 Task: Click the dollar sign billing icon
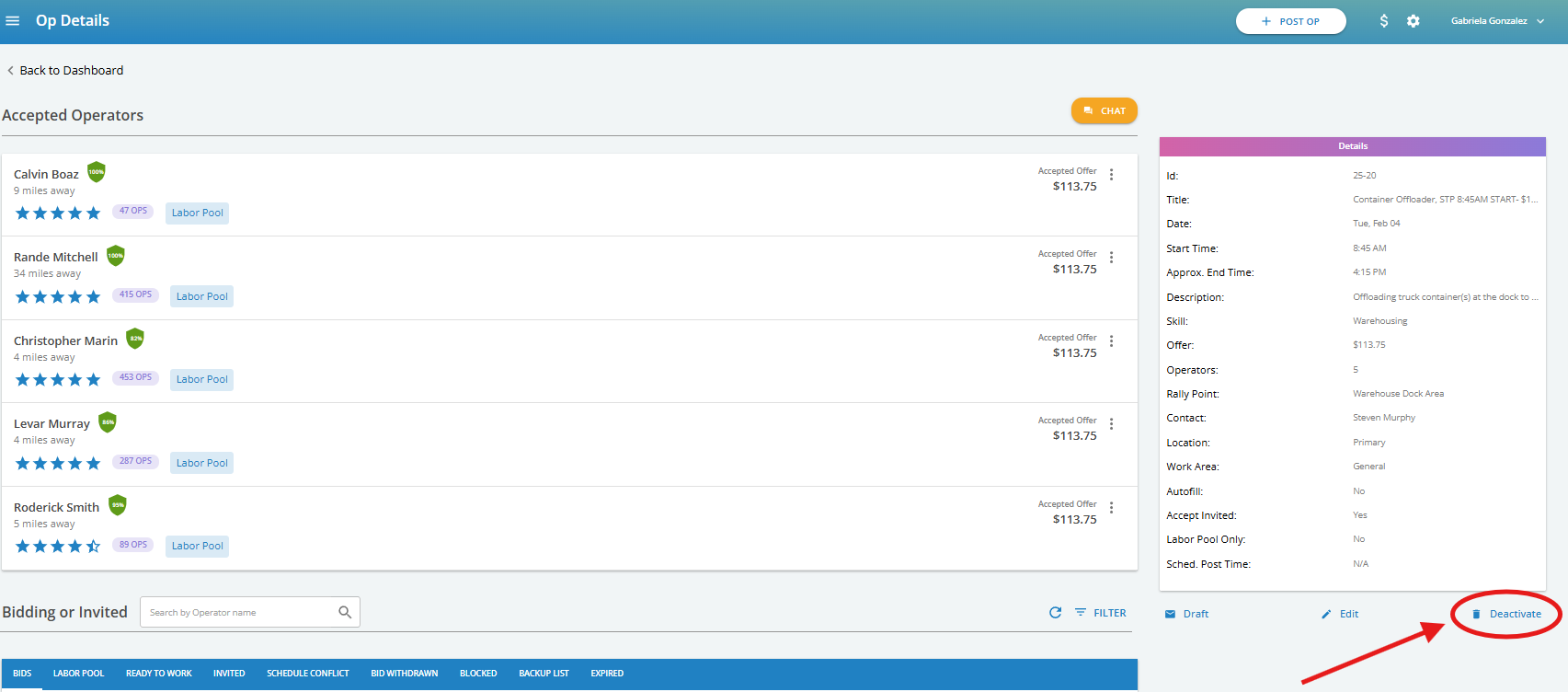(x=1384, y=20)
